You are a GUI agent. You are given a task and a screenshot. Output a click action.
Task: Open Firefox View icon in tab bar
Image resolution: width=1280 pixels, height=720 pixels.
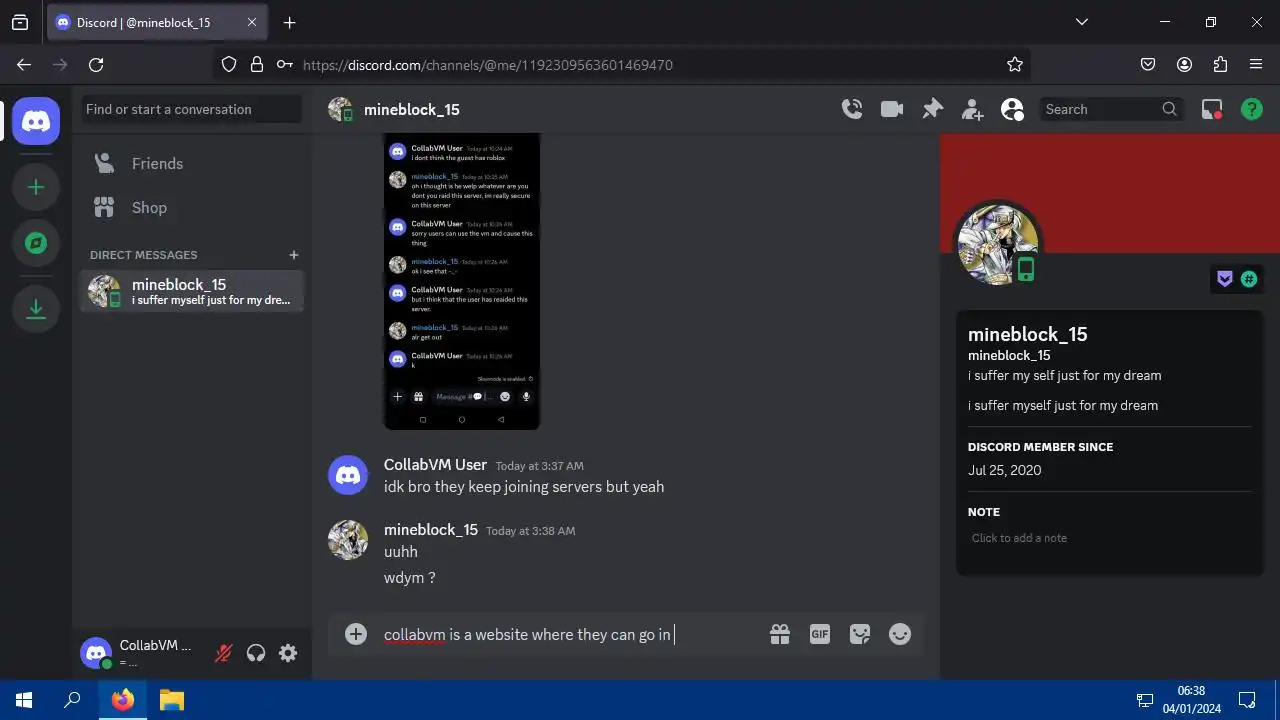[x=20, y=22]
